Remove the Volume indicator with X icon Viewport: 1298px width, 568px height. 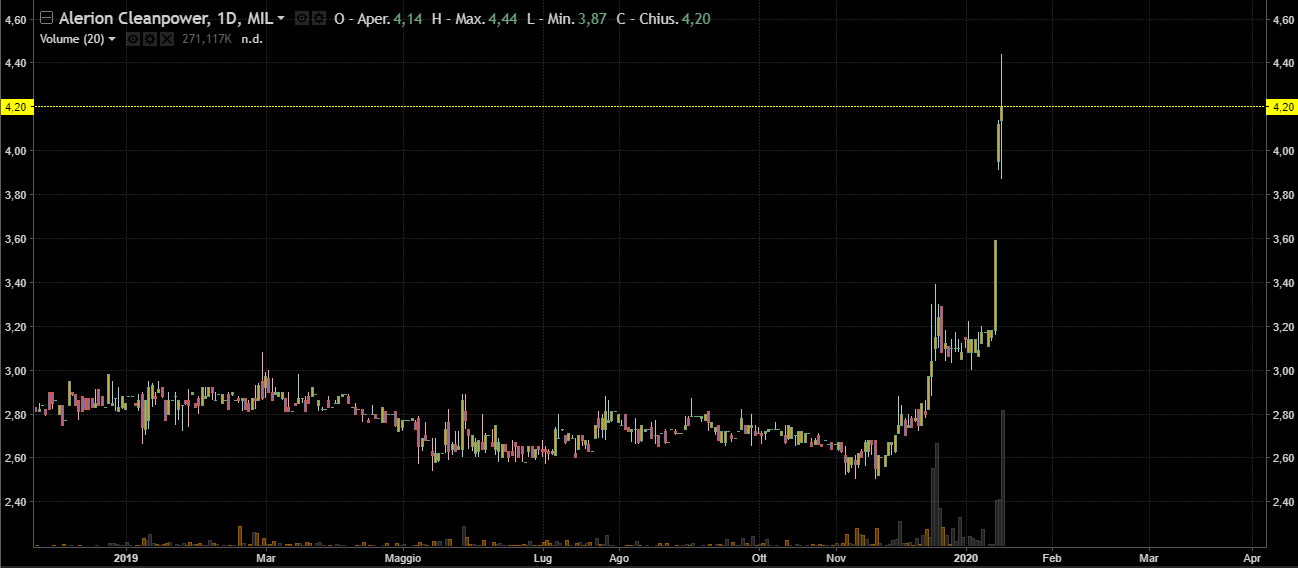(x=167, y=39)
